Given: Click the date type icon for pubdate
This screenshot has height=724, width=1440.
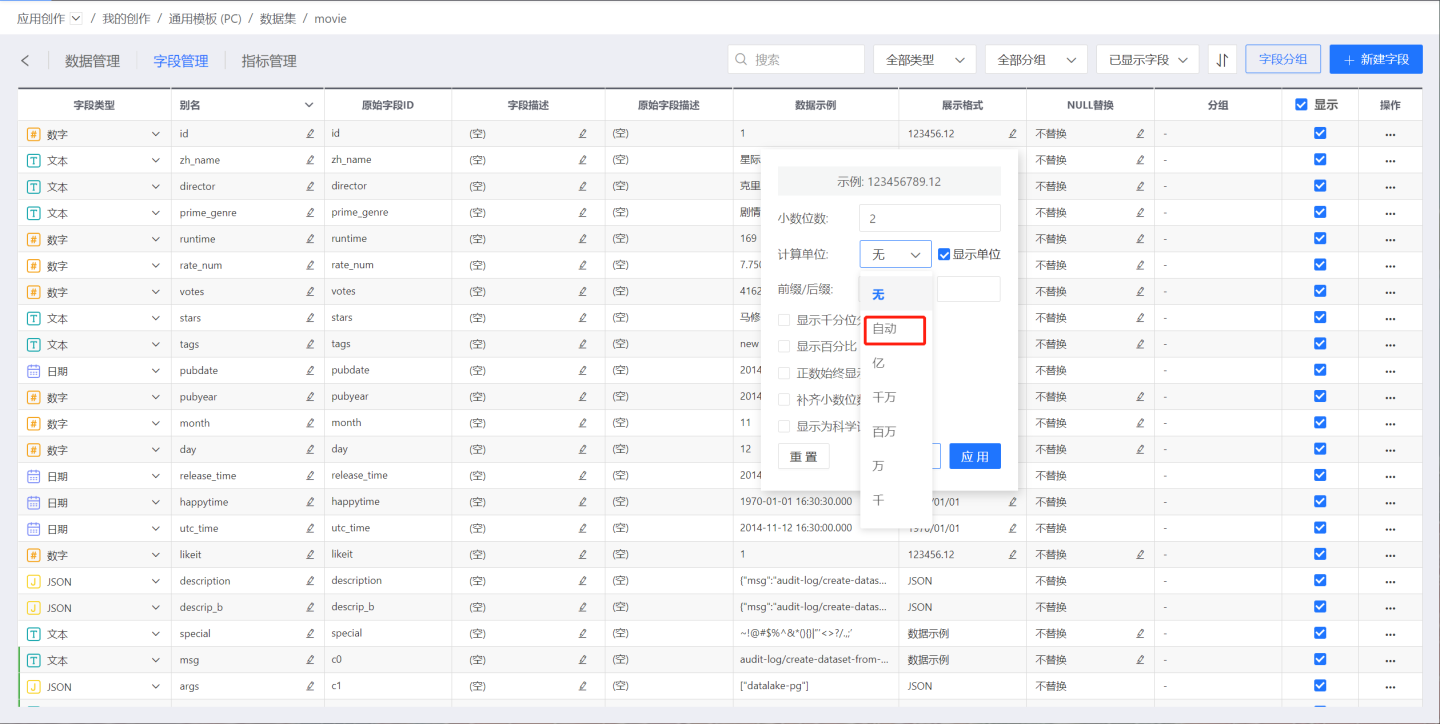Looking at the screenshot, I should [x=34, y=371].
